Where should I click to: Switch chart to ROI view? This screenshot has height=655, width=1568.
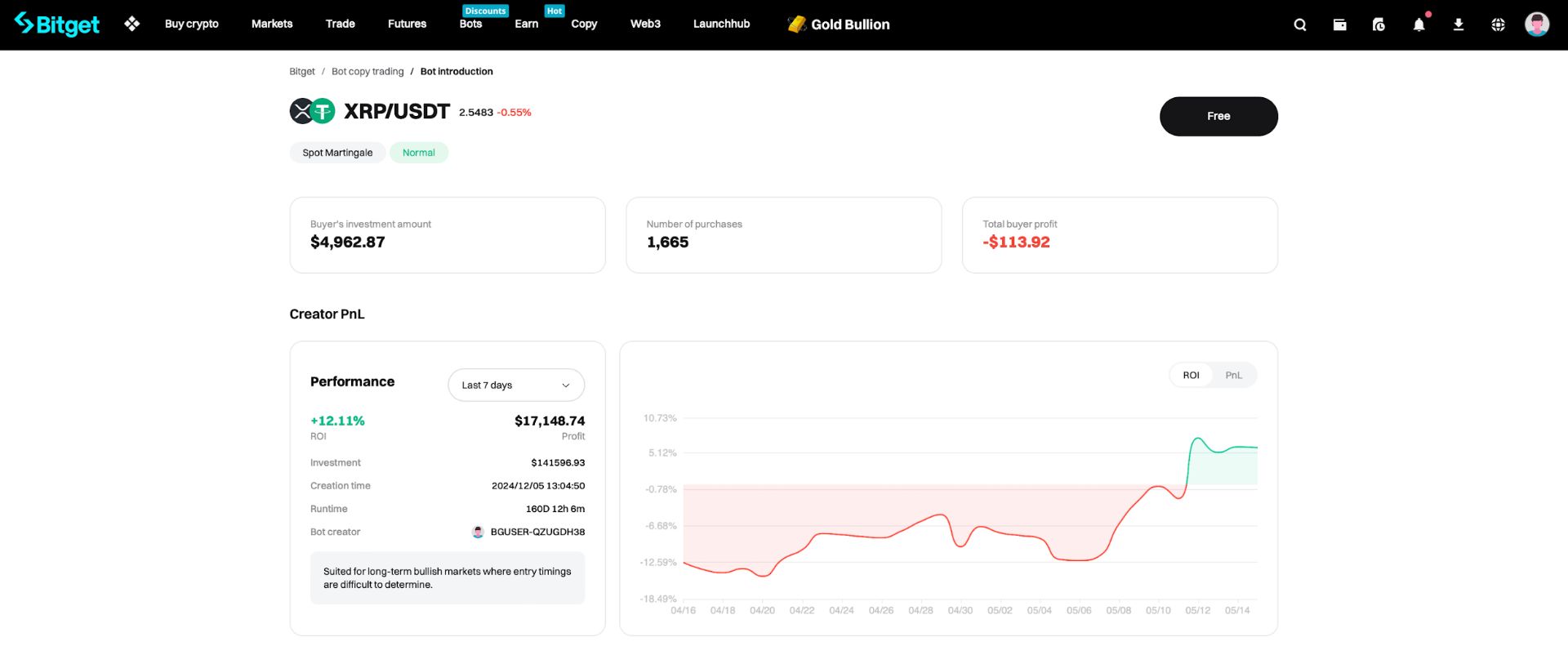click(1192, 376)
